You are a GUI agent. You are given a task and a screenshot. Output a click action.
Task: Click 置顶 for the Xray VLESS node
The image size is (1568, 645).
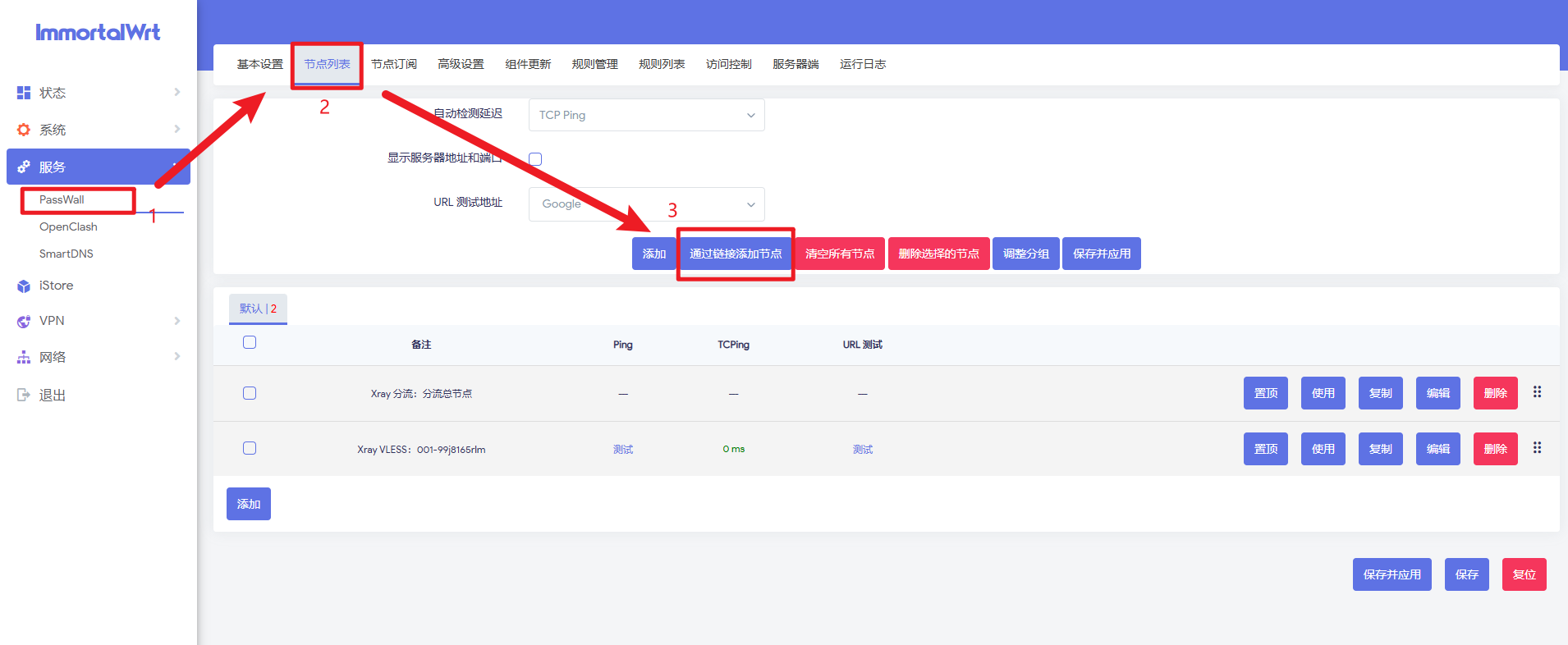[x=1266, y=449]
